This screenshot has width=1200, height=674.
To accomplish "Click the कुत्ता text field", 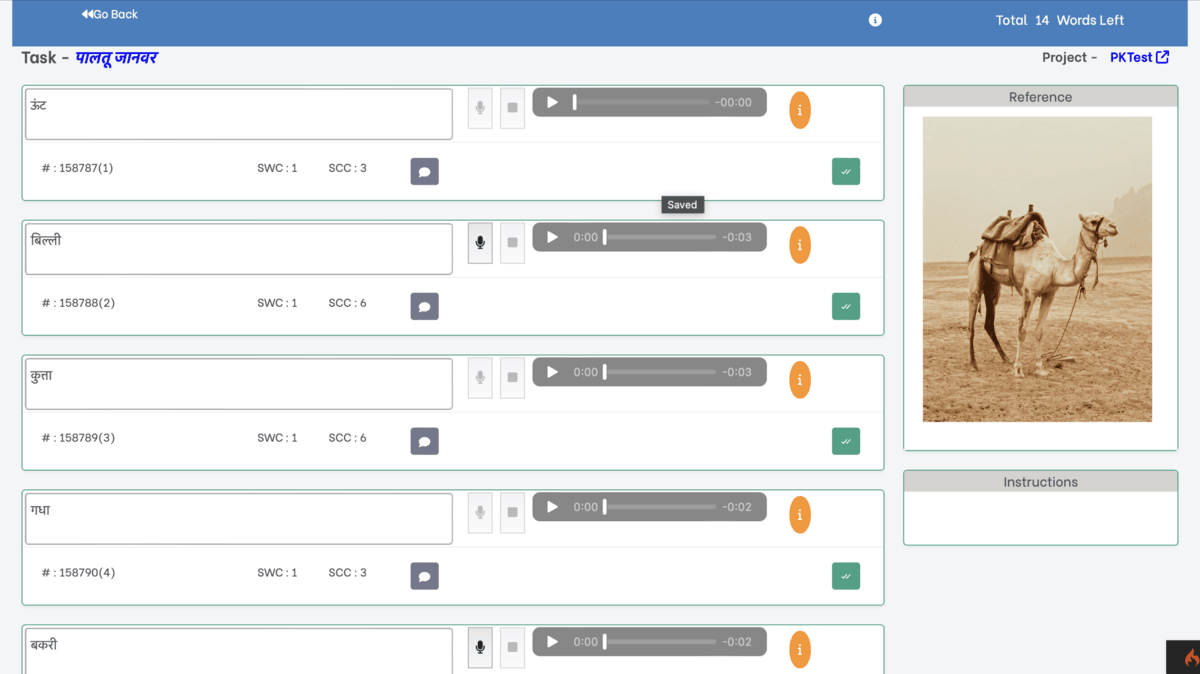I will [239, 384].
